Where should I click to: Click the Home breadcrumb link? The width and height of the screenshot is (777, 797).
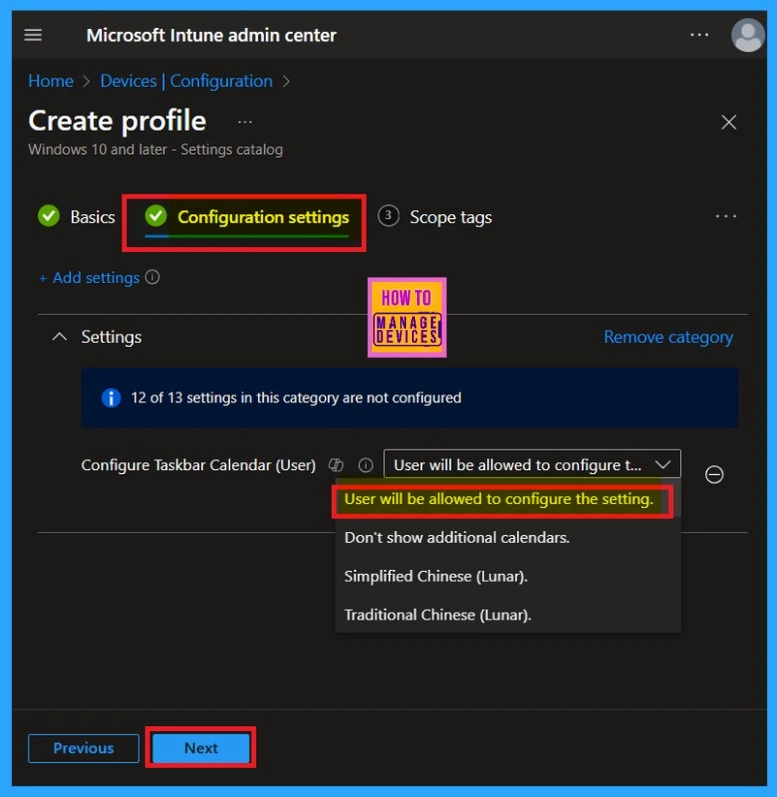pyautogui.click(x=51, y=81)
